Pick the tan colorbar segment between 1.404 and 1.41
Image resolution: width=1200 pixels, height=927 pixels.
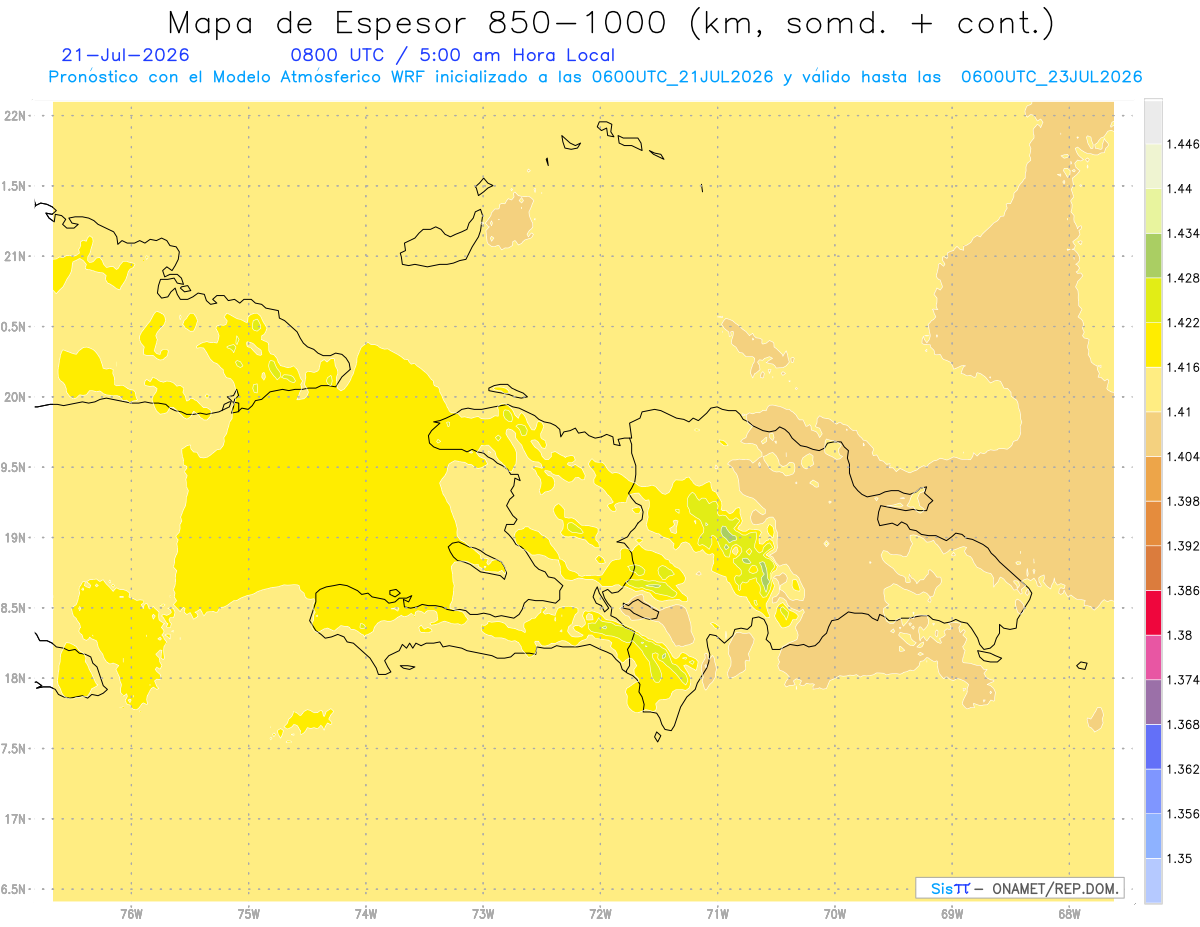1153,434
